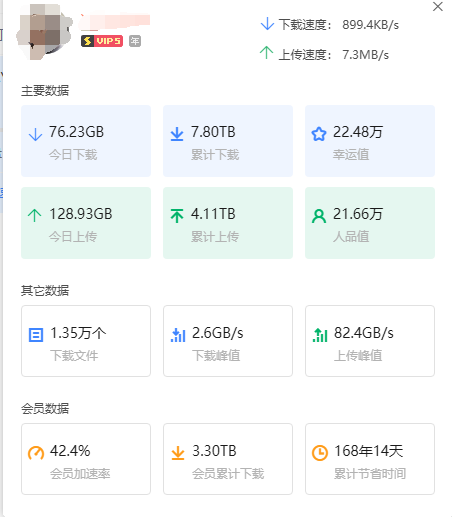Click the blurred username next to avatar
This screenshot has height=517, width=452.
115,21
